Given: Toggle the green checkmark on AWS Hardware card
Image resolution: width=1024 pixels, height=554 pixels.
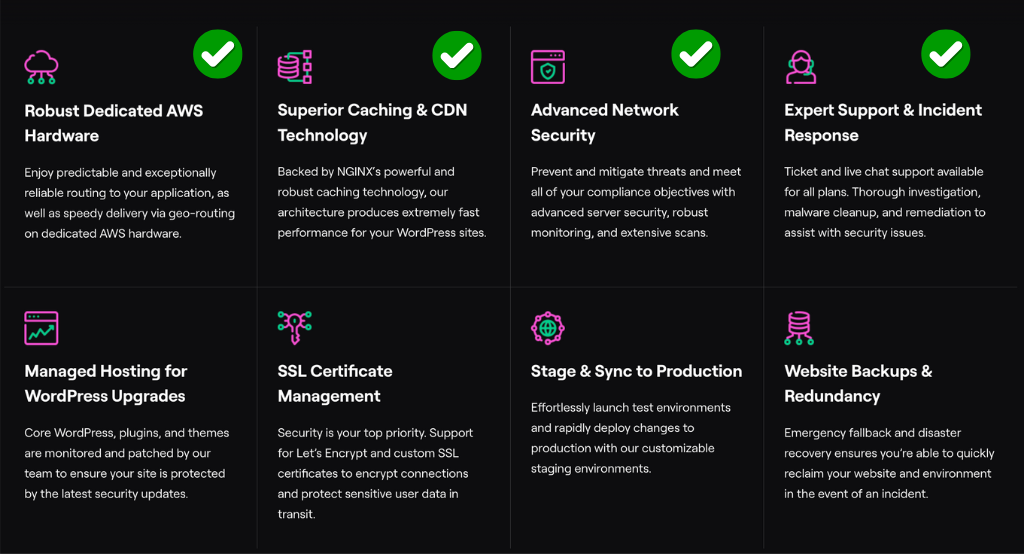Looking at the screenshot, I should coord(217,54).
